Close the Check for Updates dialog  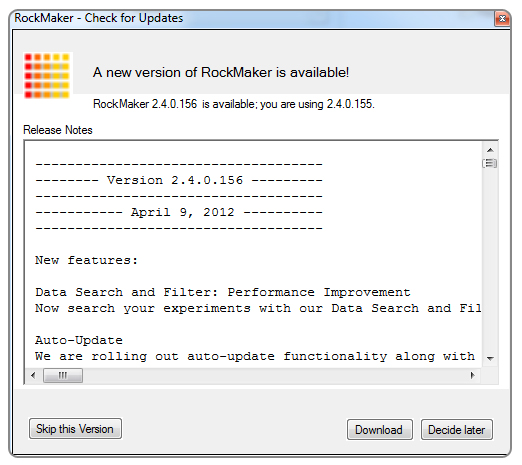pyautogui.click(x=502, y=19)
